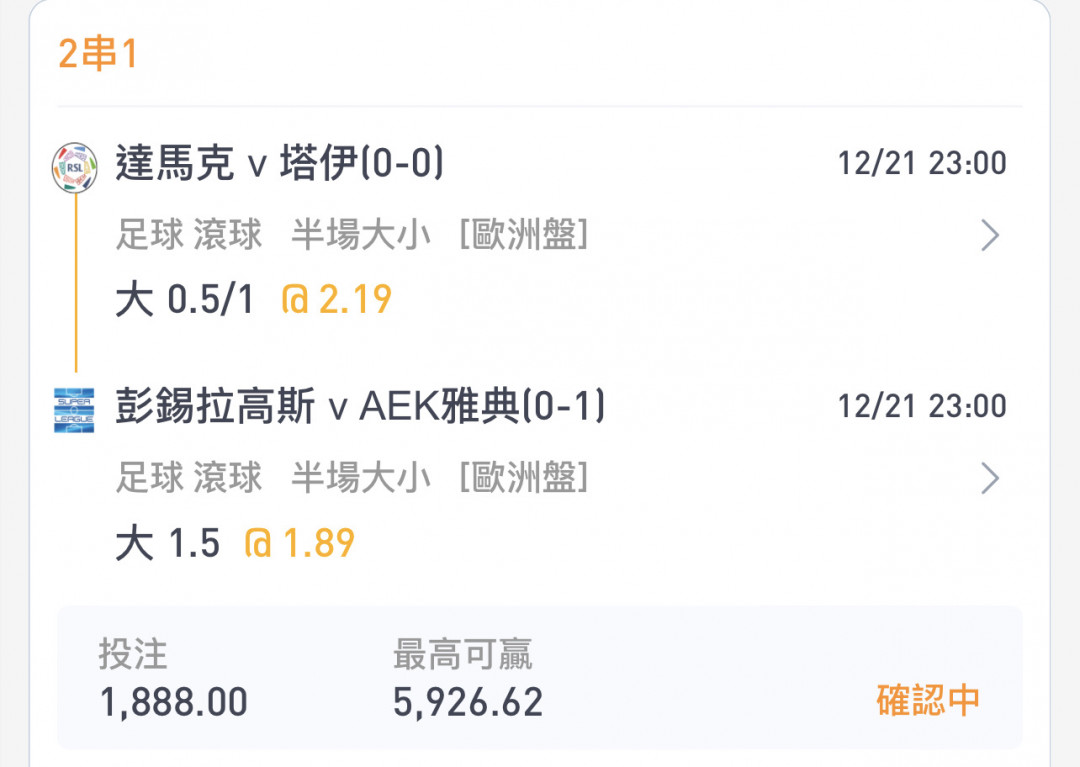Click the RSL league logo icon

tap(74, 167)
